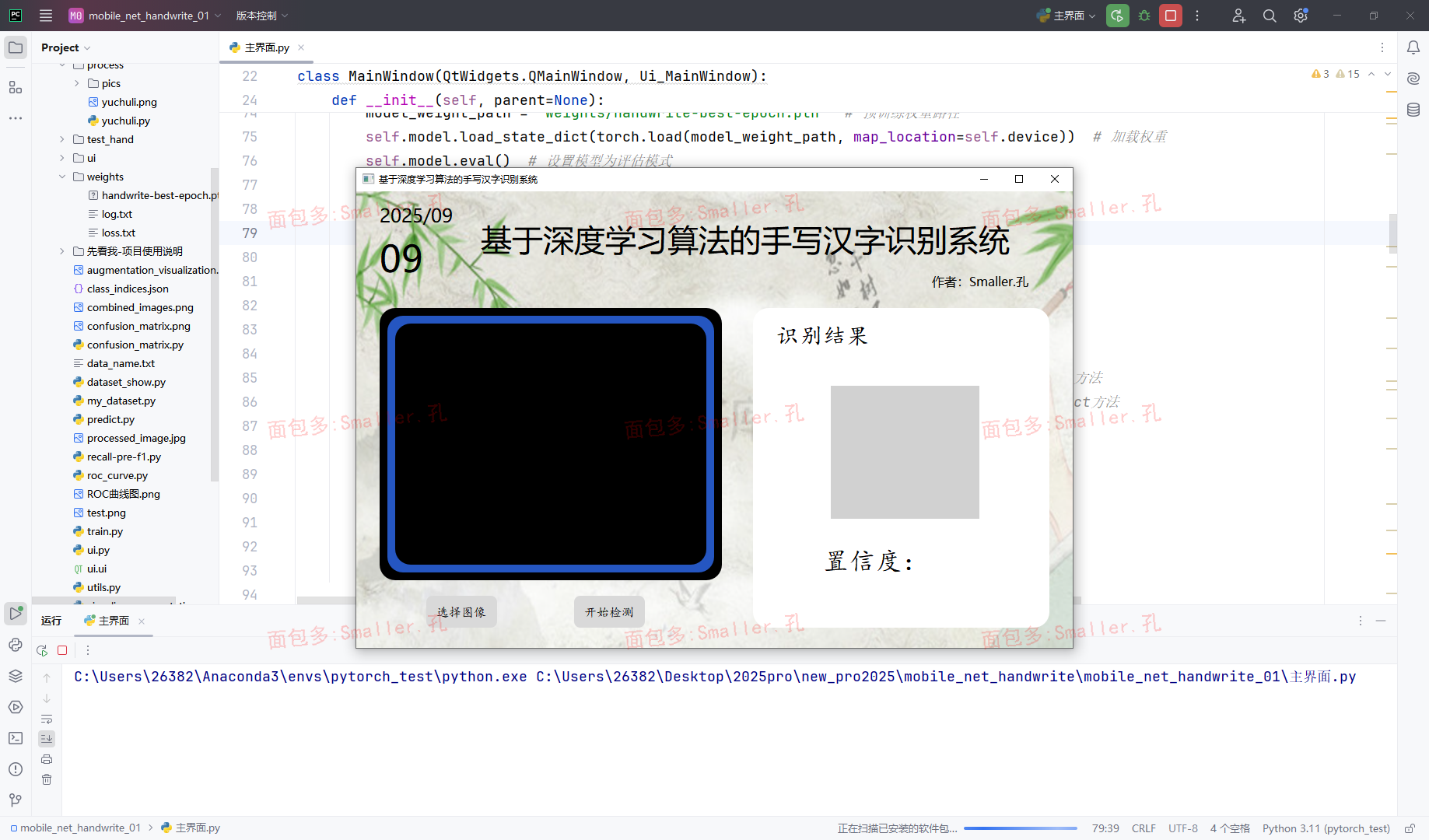The width and height of the screenshot is (1429, 840).
Task: Click the trash icon to clear console output
Action: click(47, 779)
